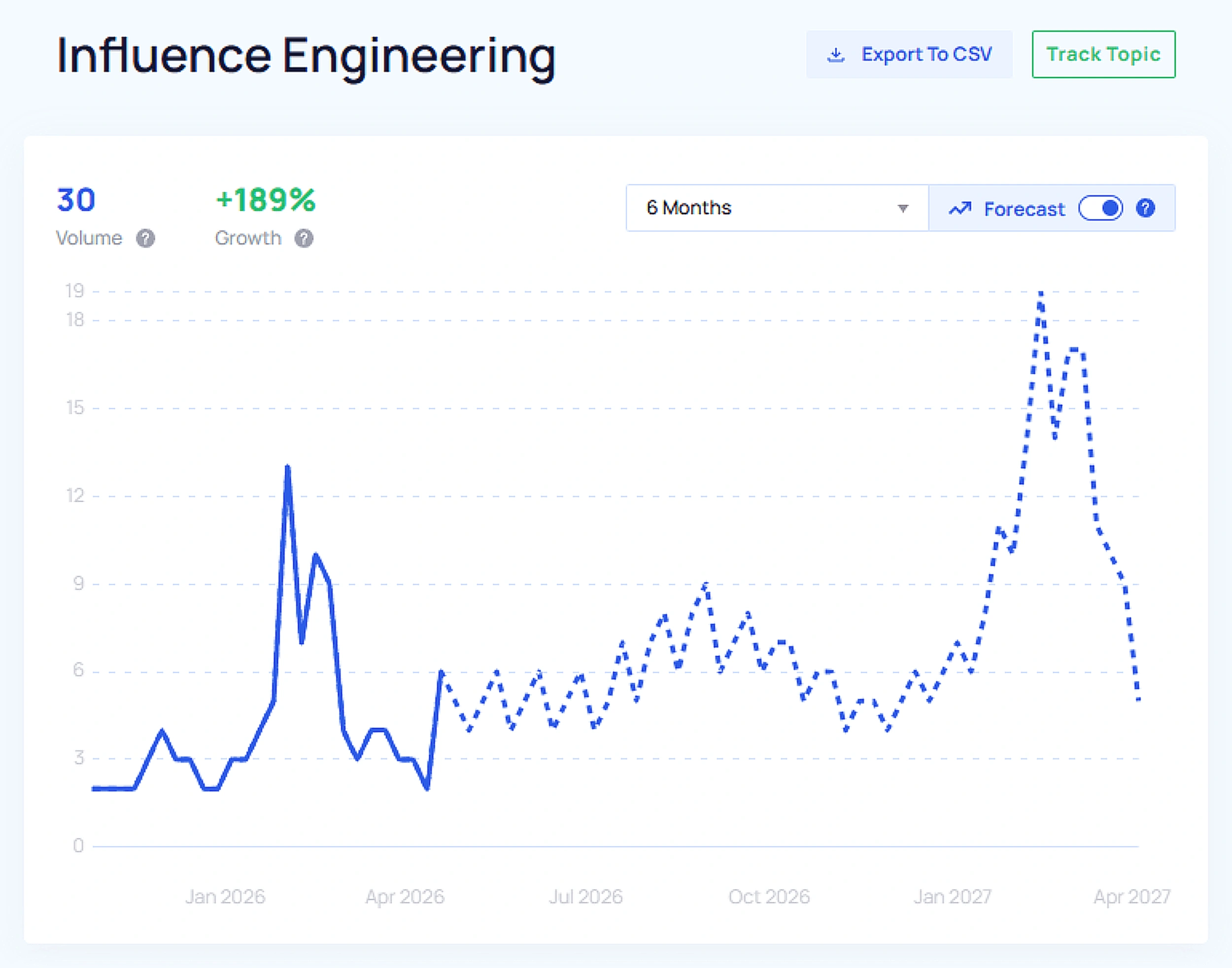Click the Track Topic button
The height and width of the screenshot is (968, 1232).
[x=1103, y=54]
